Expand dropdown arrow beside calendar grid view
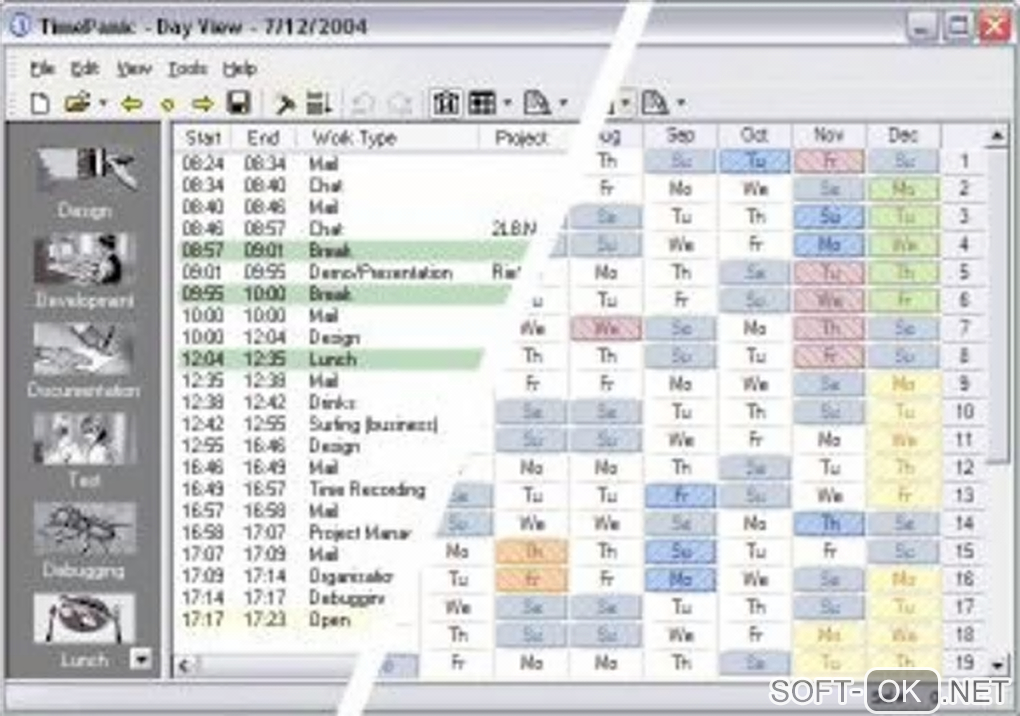Image resolution: width=1020 pixels, height=716 pixels. 507,103
